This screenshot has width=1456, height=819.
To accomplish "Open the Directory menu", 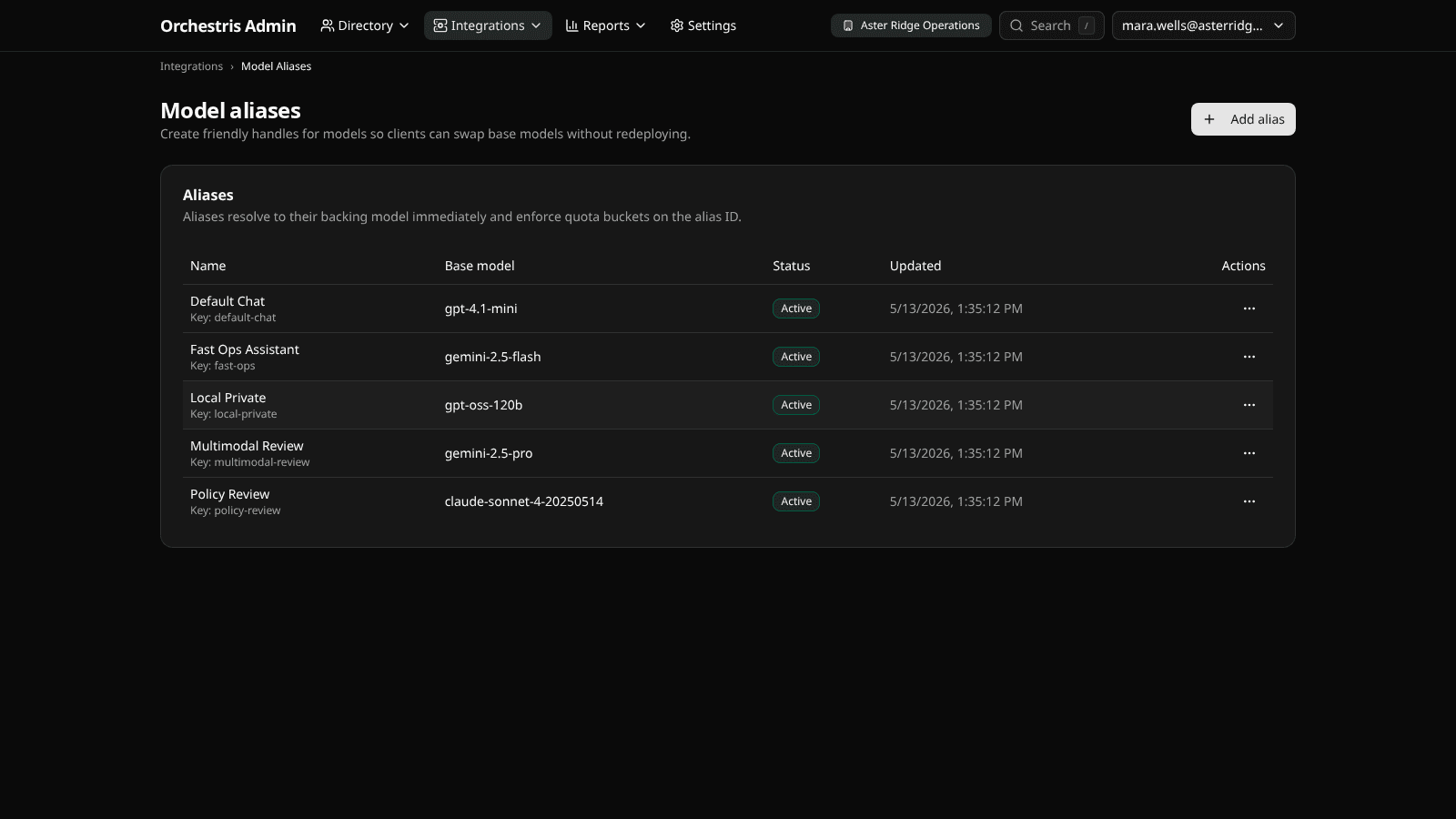I will tap(365, 25).
